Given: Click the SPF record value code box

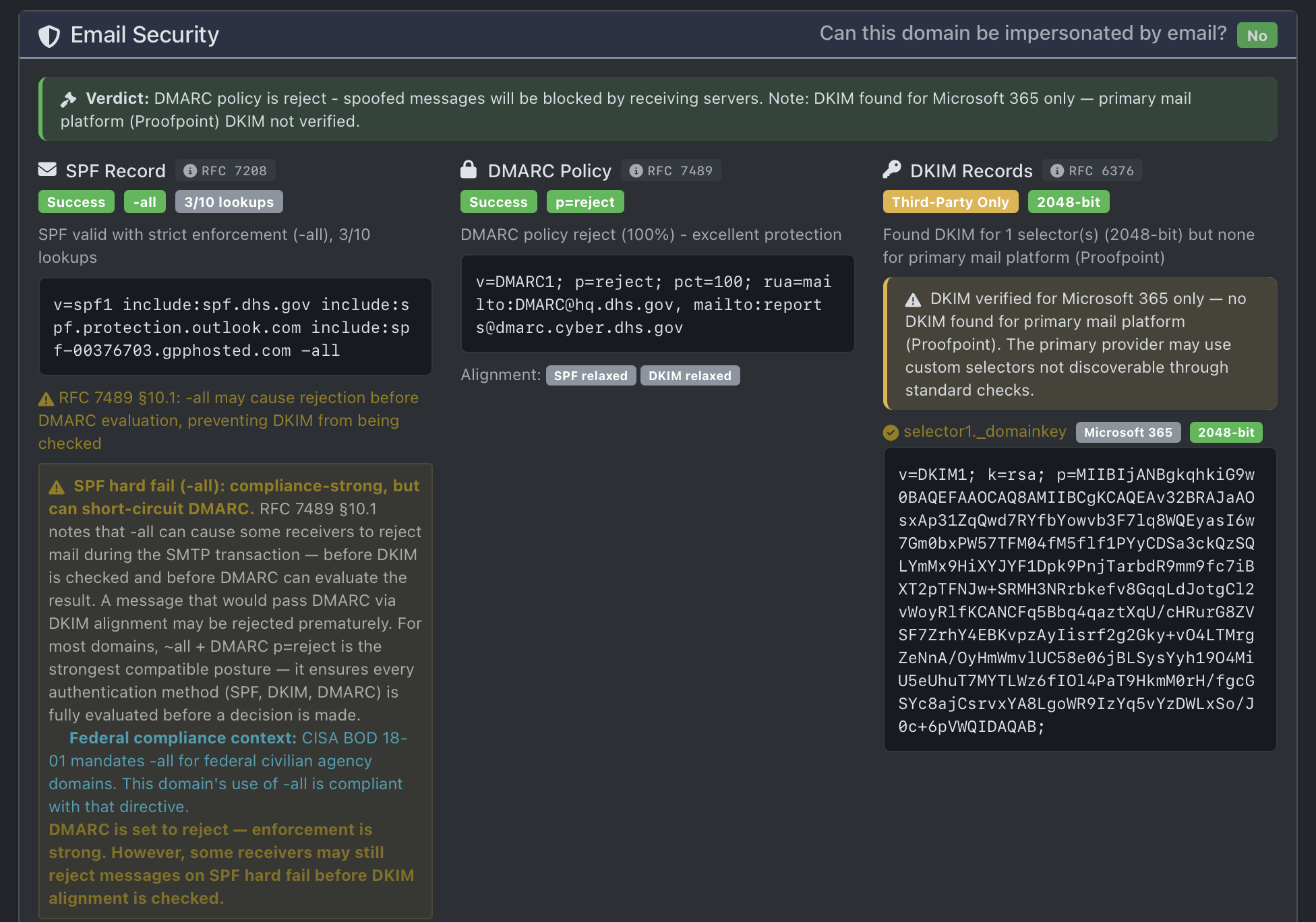Looking at the screenshot, I should click(235, 327).
